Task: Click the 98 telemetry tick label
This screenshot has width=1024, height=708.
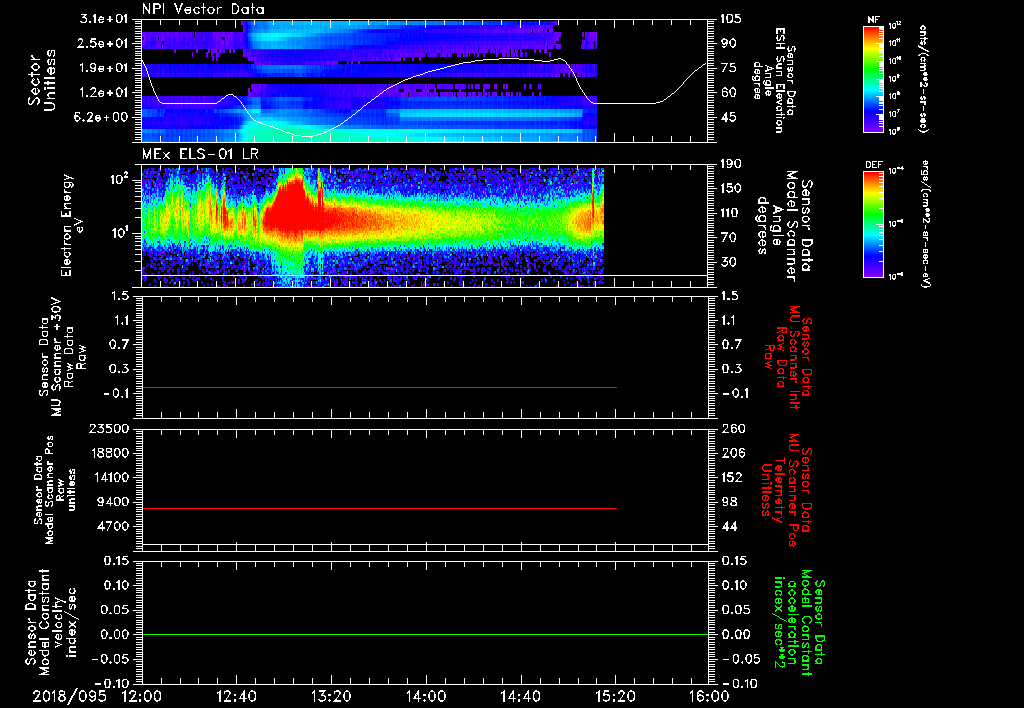Action: (x=728, y=502)
